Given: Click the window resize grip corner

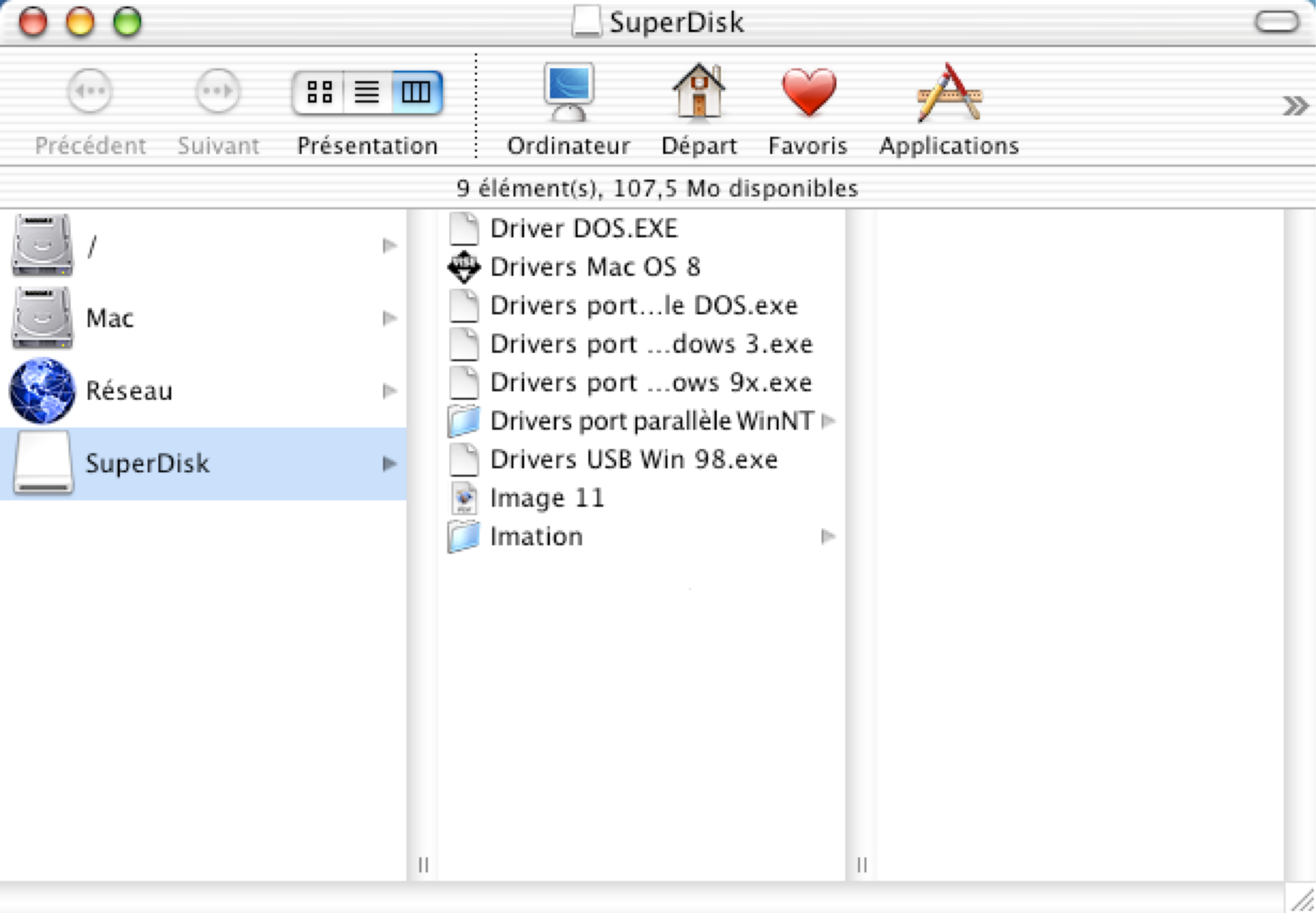Looking at the screenshot, I should pos(1302,899).
